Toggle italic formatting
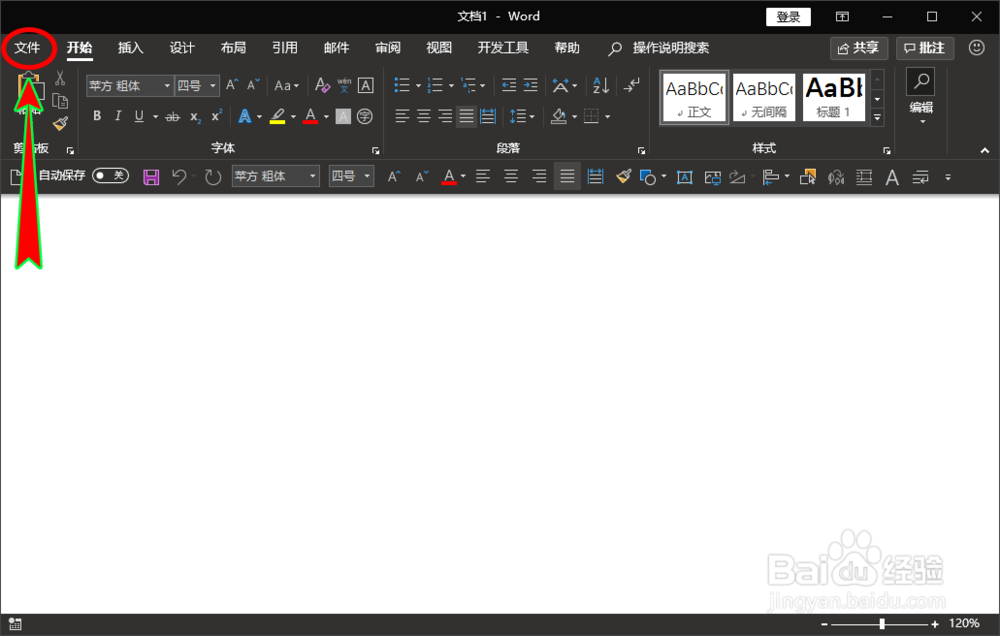The width and height of the screenshot is (1000, 636). (x=118, y=116)
